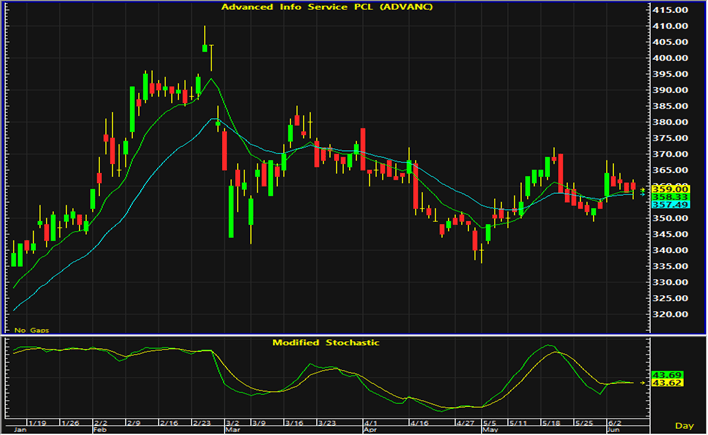This screenshot has height=435, width=708.
Task: Click the Jan month label
Action: tap(20, 430)
